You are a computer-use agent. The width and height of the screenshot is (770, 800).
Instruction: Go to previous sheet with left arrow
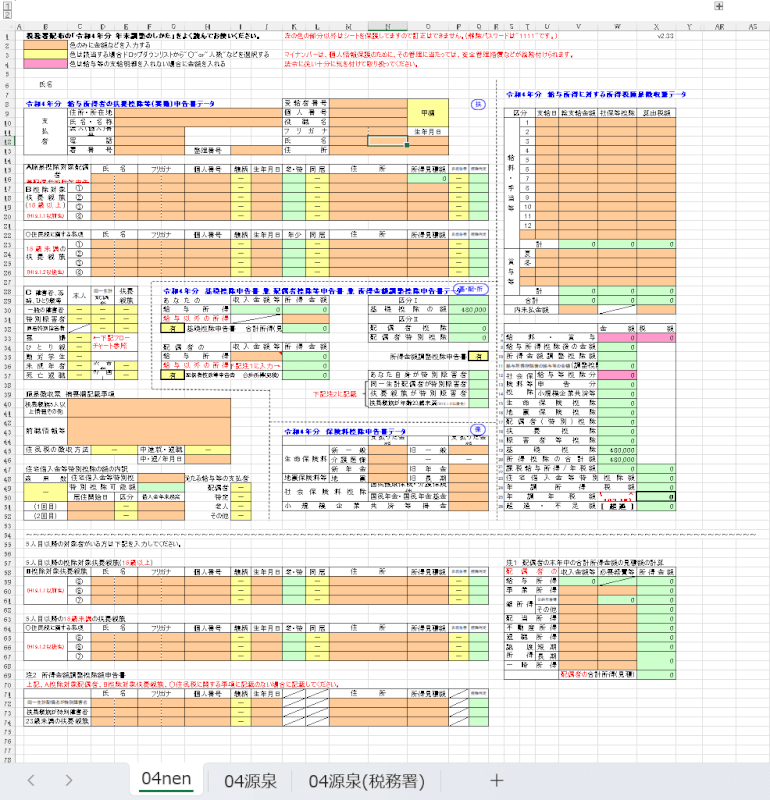31,780
